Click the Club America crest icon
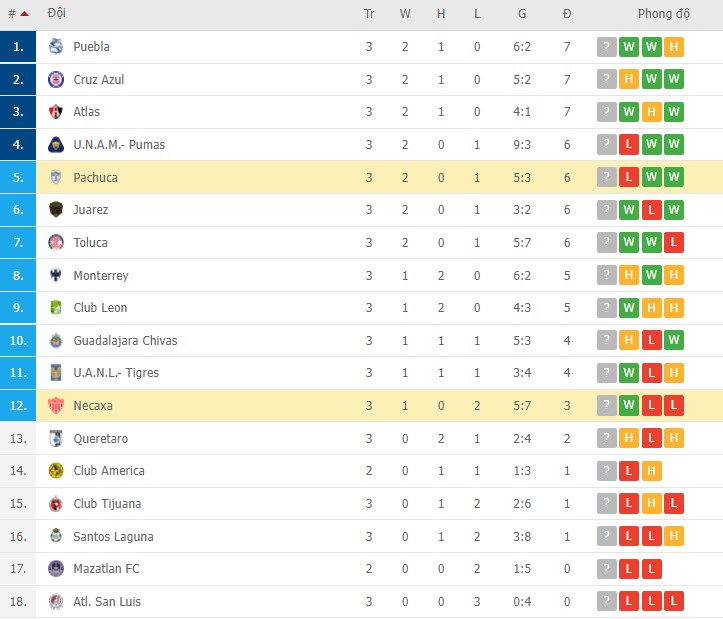723x619 pixels. click(56, 471)
